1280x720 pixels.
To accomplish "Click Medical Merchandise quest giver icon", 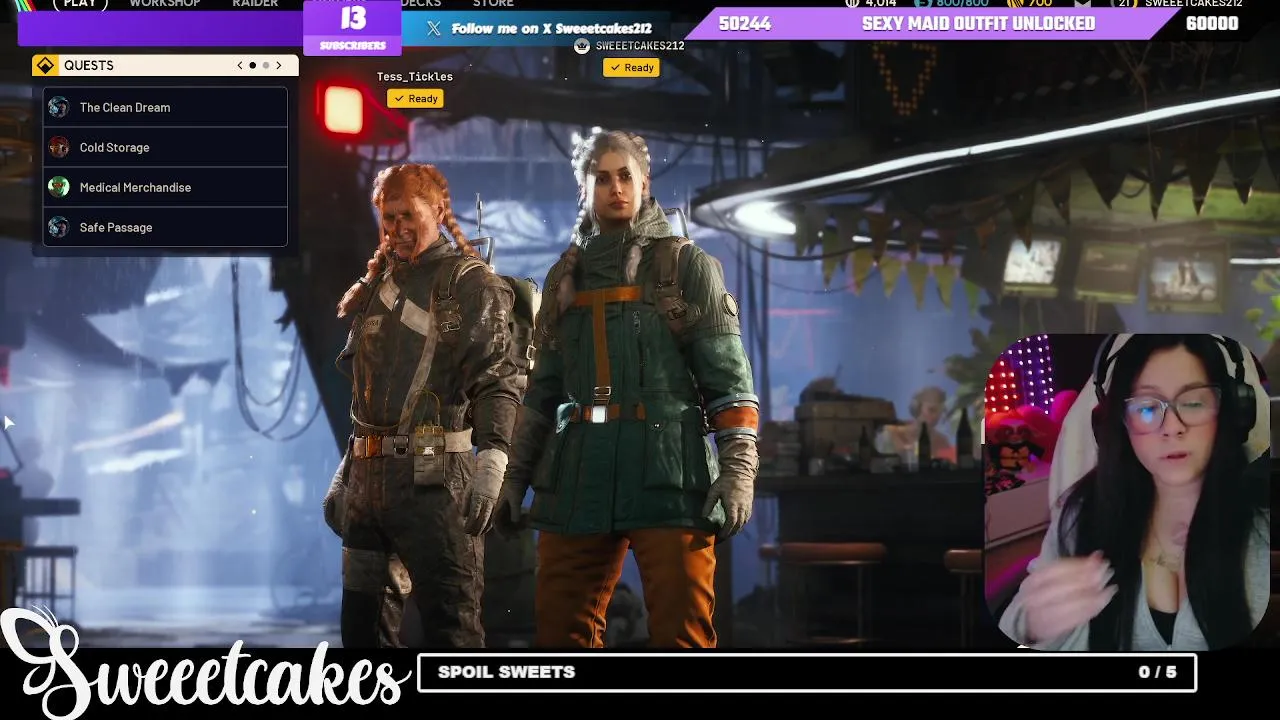I will 59,187.
